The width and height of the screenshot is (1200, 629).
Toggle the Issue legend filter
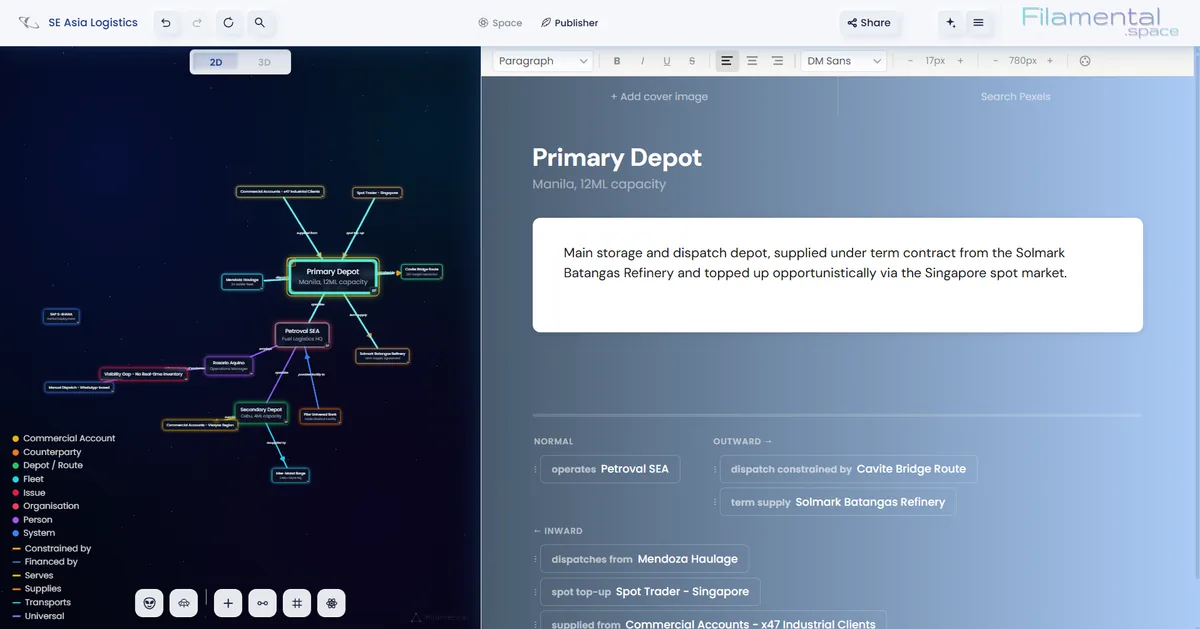tap(28, 493)
